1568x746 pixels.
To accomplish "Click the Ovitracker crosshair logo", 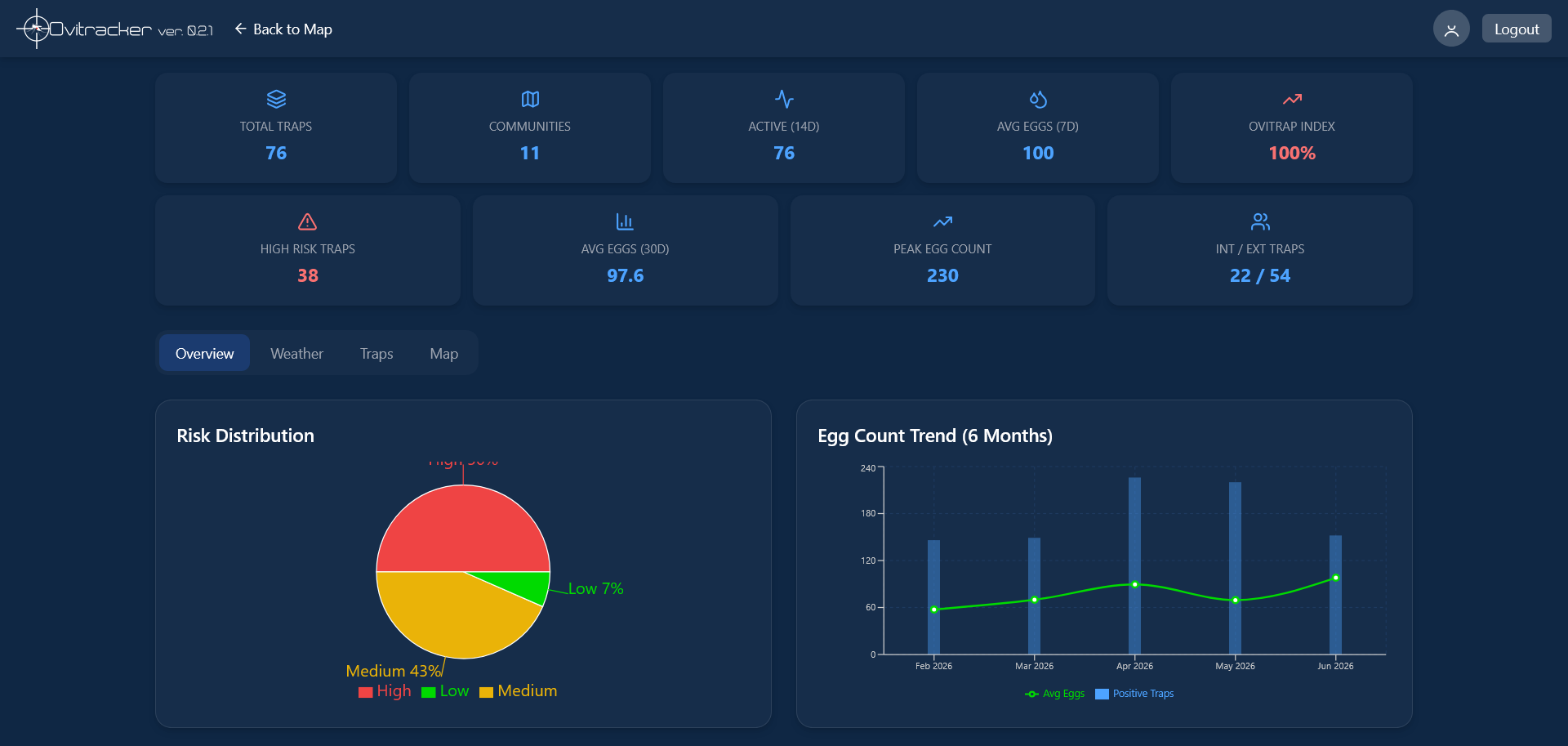I will coord(35,29).
